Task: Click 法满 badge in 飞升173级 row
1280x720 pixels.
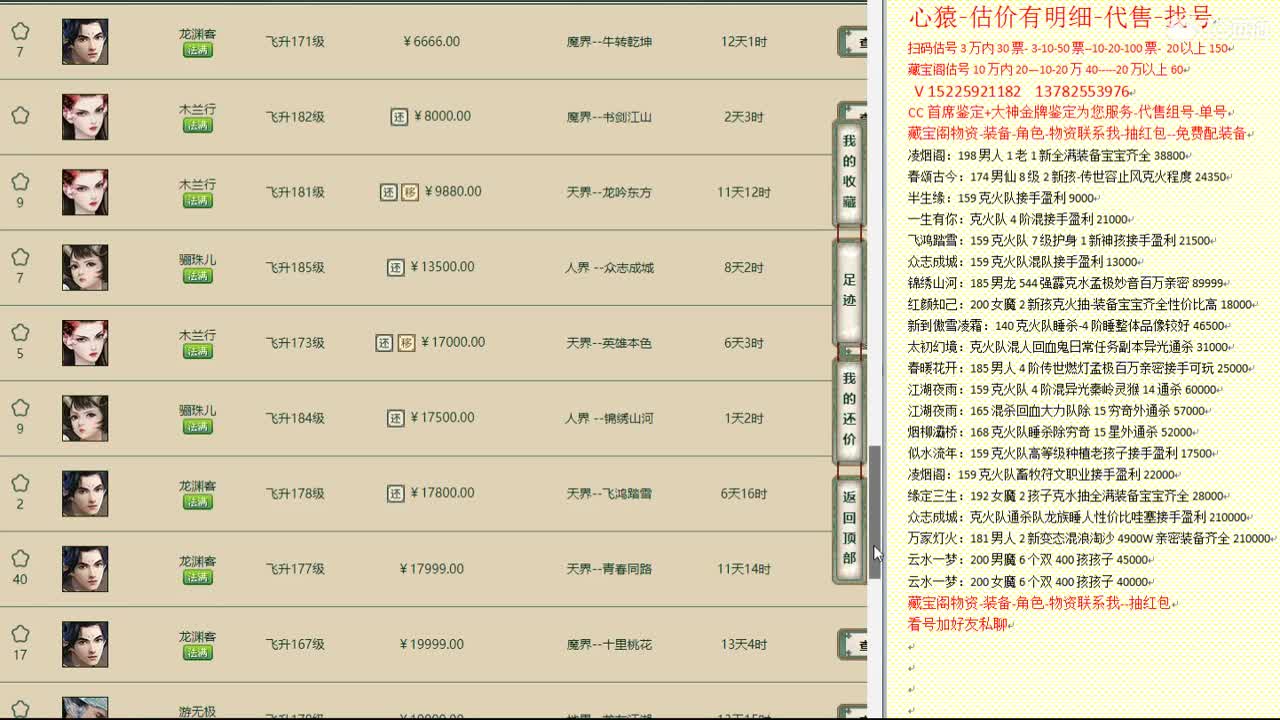Action: (x=197, y=351)
